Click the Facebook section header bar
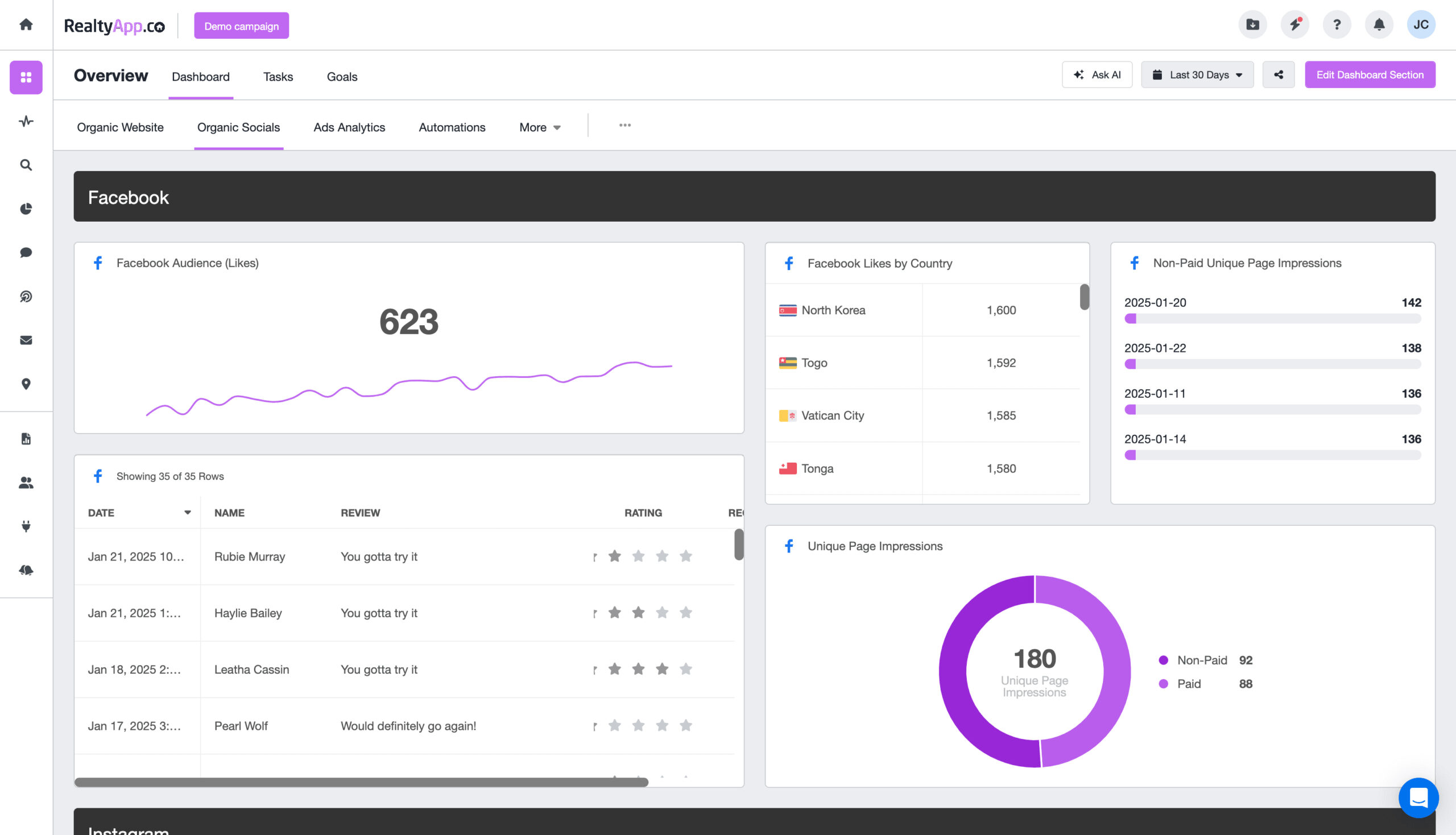The width and height of the screenshot is (1456, 835). pyautogui.click(x=754, y=196)
